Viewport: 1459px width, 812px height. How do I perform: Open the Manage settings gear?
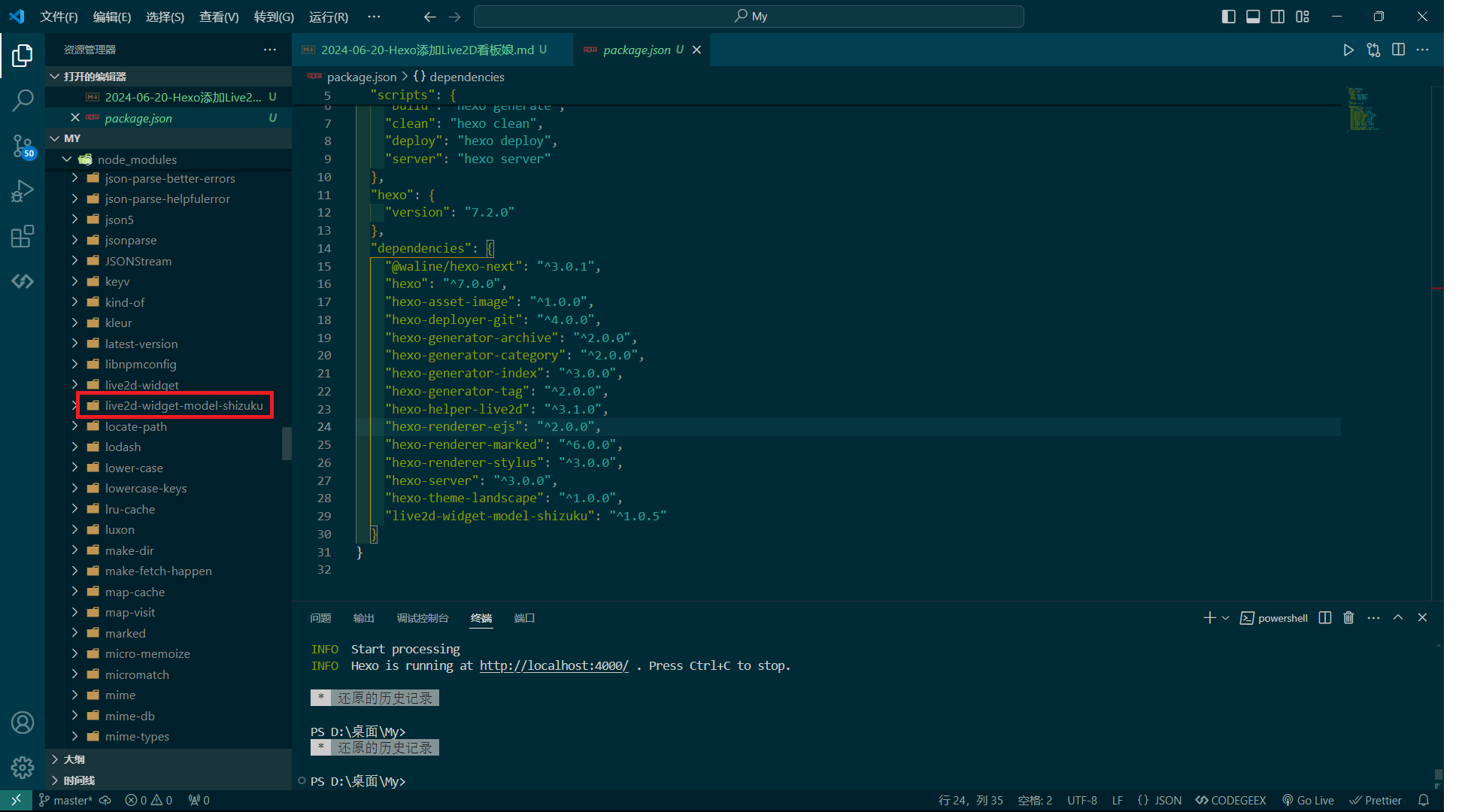point(23,768)
